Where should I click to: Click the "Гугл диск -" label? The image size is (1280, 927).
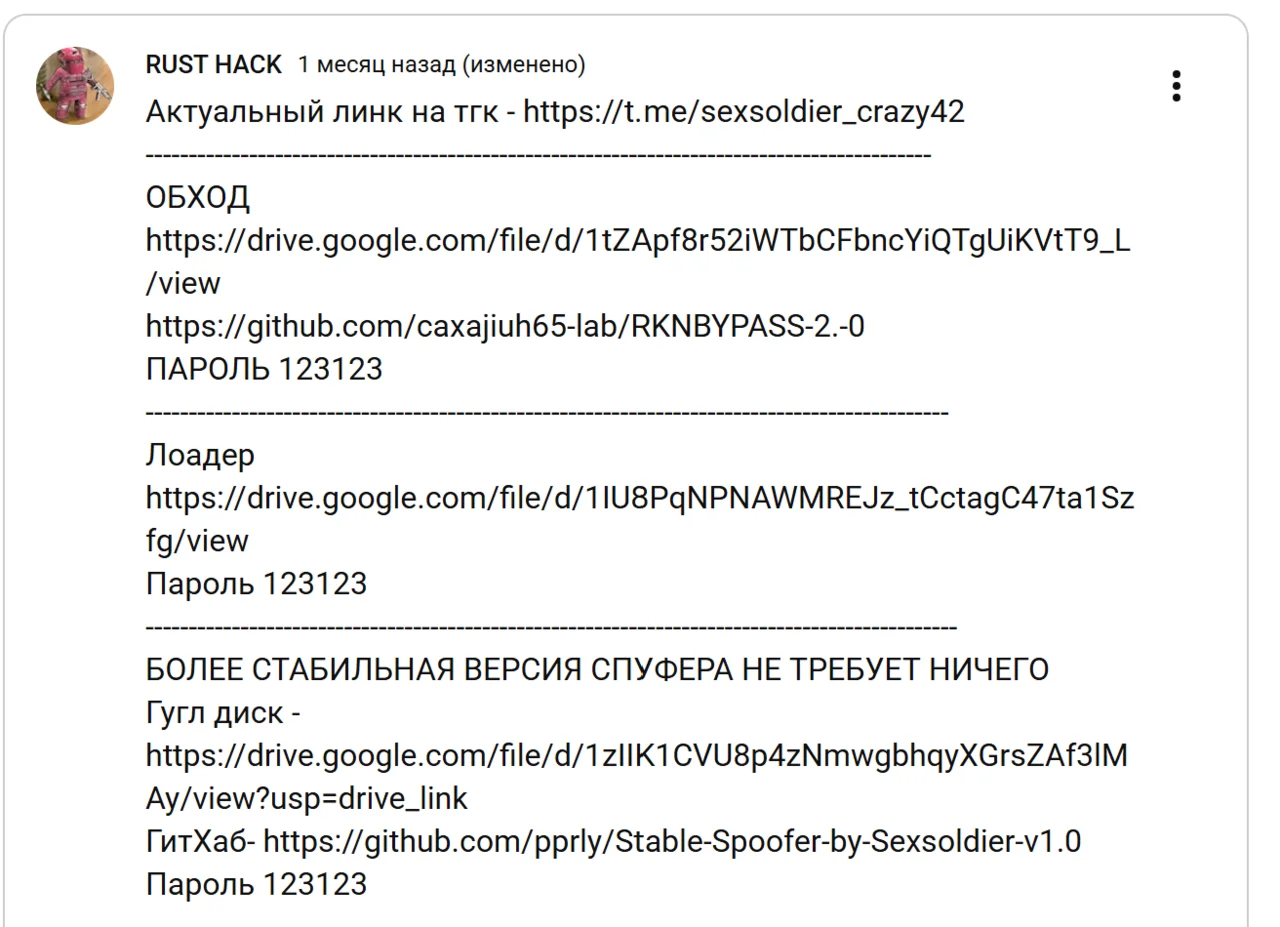(224, 713)
